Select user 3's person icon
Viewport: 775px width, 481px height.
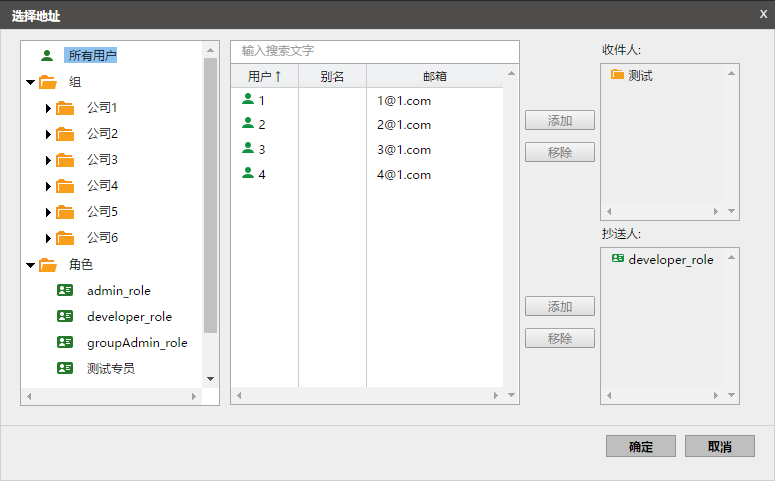248,149
